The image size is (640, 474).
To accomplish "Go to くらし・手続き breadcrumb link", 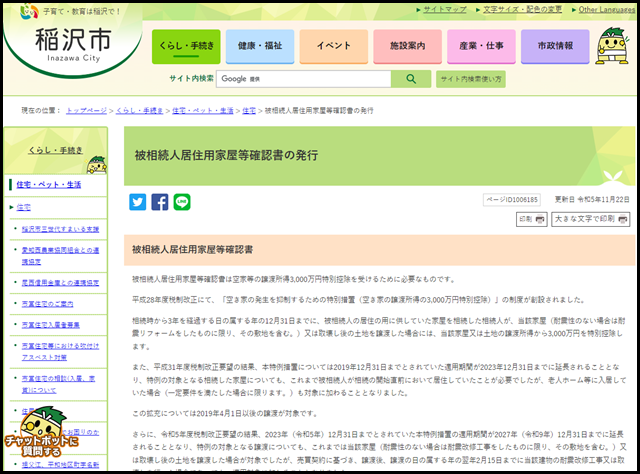I will [x=140, y=111].
